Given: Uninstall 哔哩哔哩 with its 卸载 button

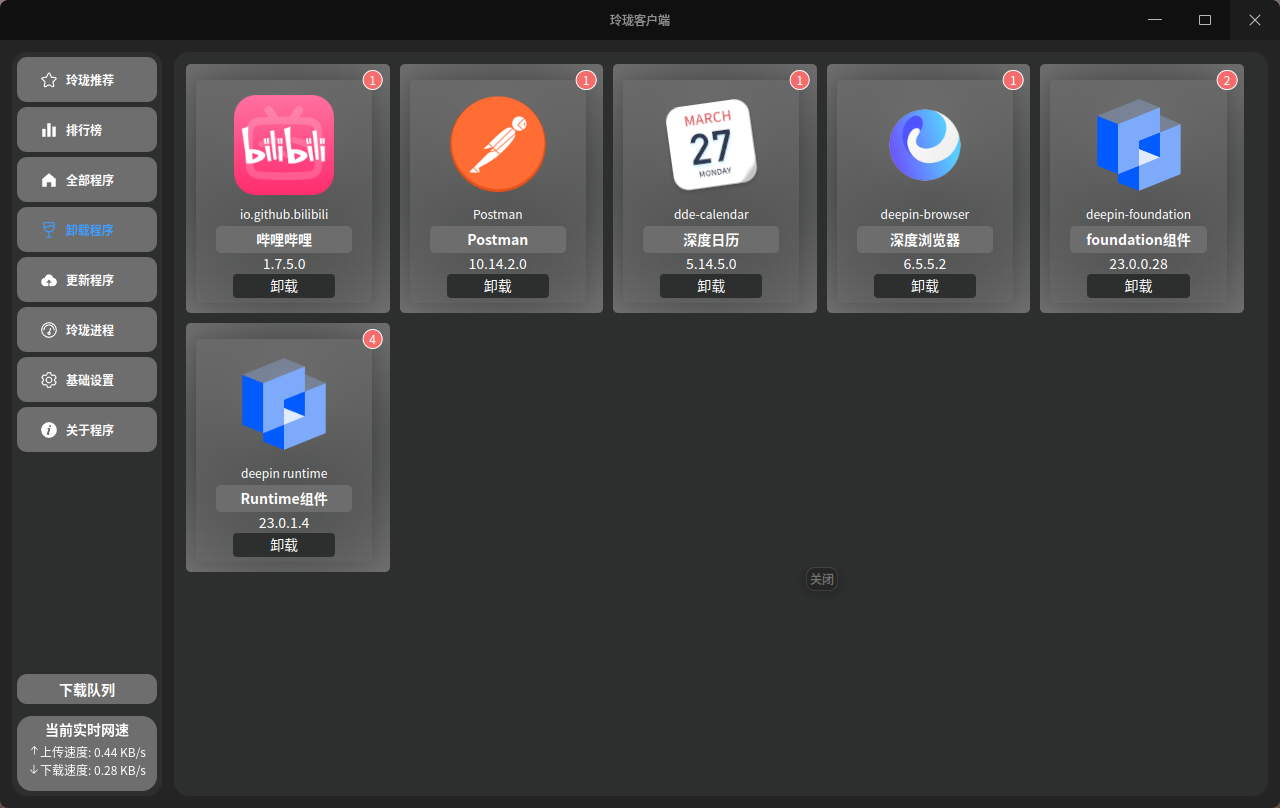Looking at the screenshot, I should tap(284, 286).
